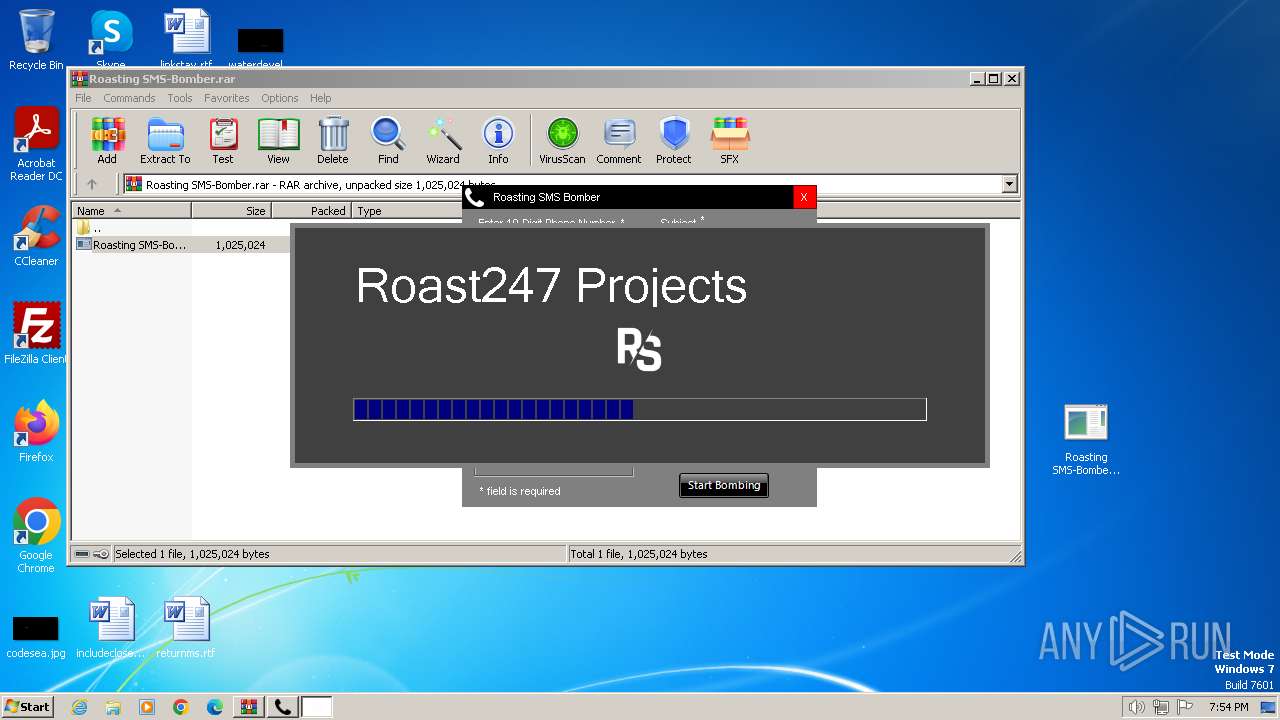Switch to SMS Bomber phone taskbar button

tap(283, 707)
